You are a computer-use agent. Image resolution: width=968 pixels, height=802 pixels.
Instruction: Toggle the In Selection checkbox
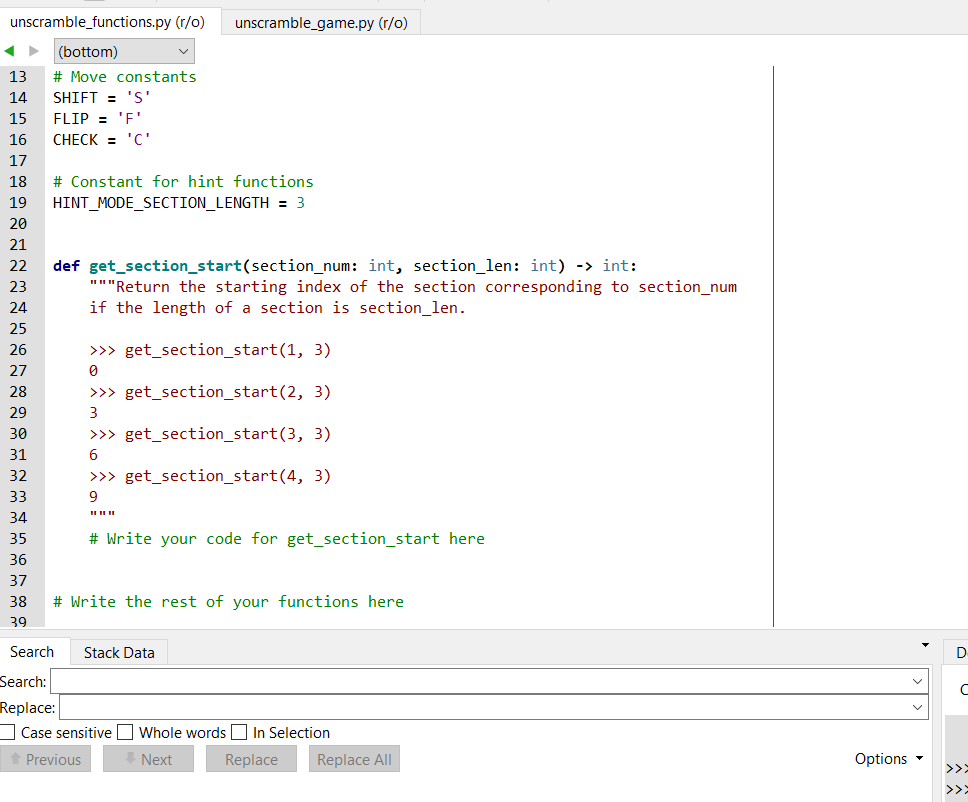pos(239,732)
